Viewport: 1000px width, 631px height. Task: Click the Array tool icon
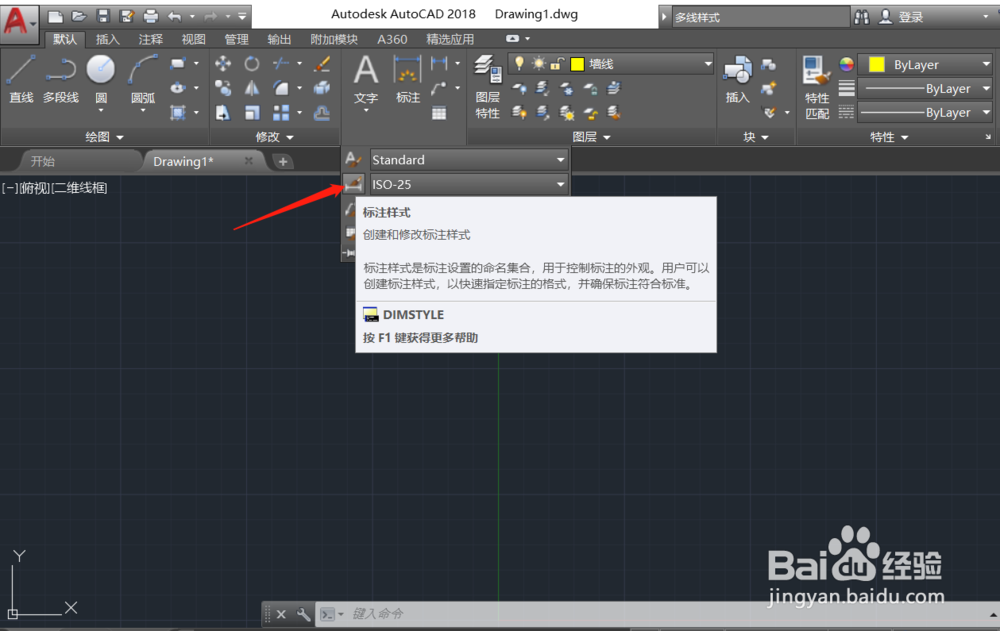click(x=281, y=113)
